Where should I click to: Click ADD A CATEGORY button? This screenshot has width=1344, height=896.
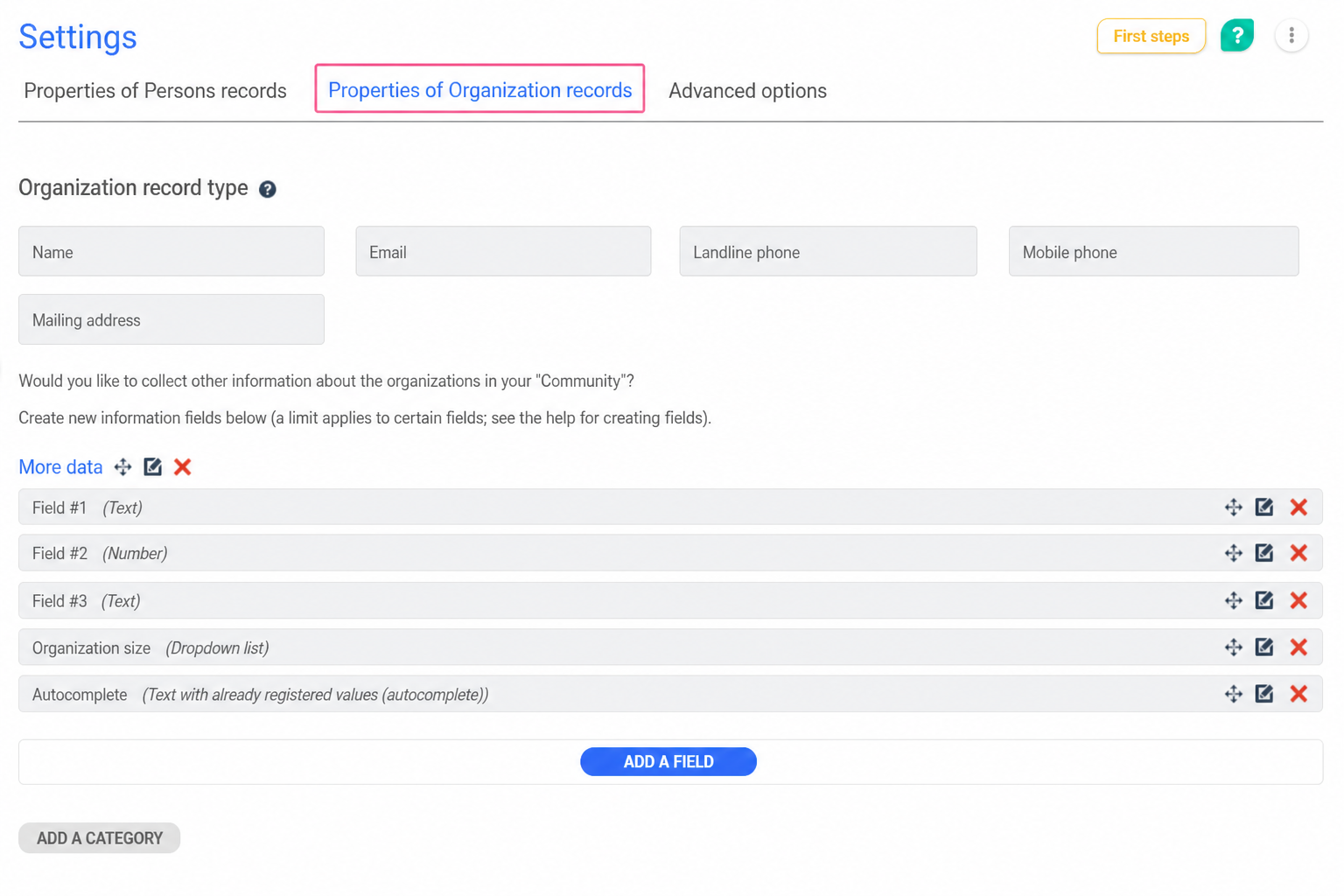pos(99,838)
